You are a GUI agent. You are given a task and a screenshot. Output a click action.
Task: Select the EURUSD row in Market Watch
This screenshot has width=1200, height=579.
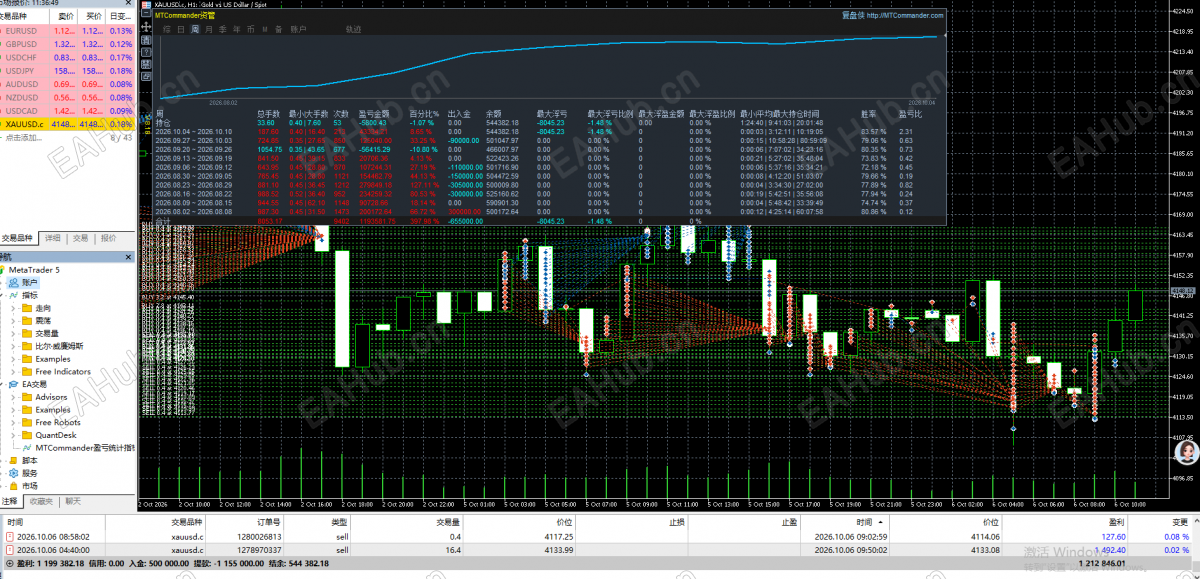tap(68, 30)
